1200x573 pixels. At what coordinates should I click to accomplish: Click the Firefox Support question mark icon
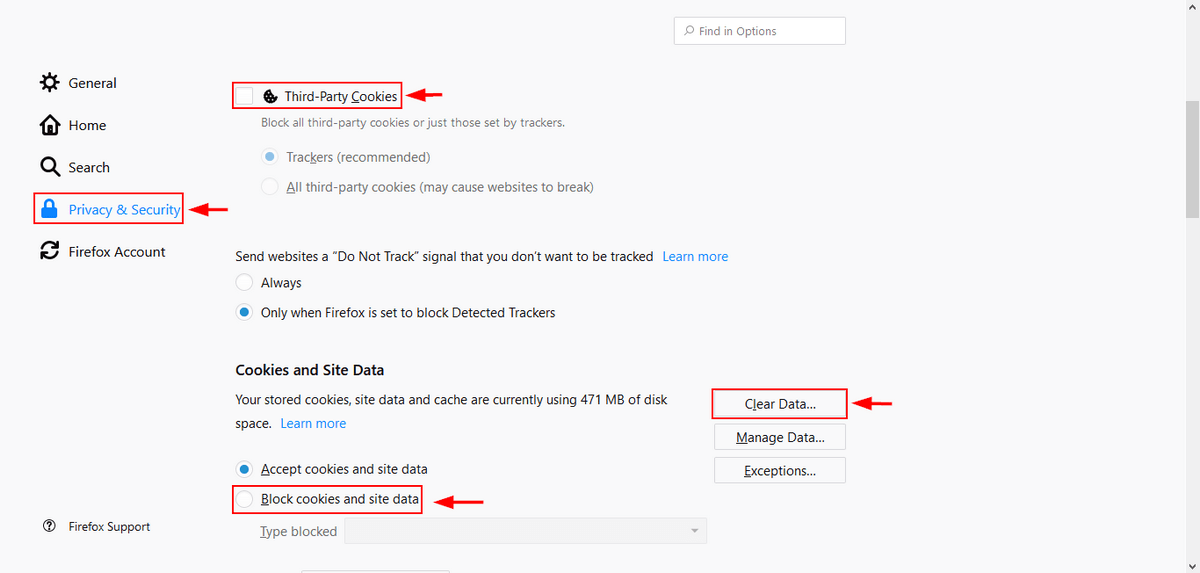click(49, 526)
